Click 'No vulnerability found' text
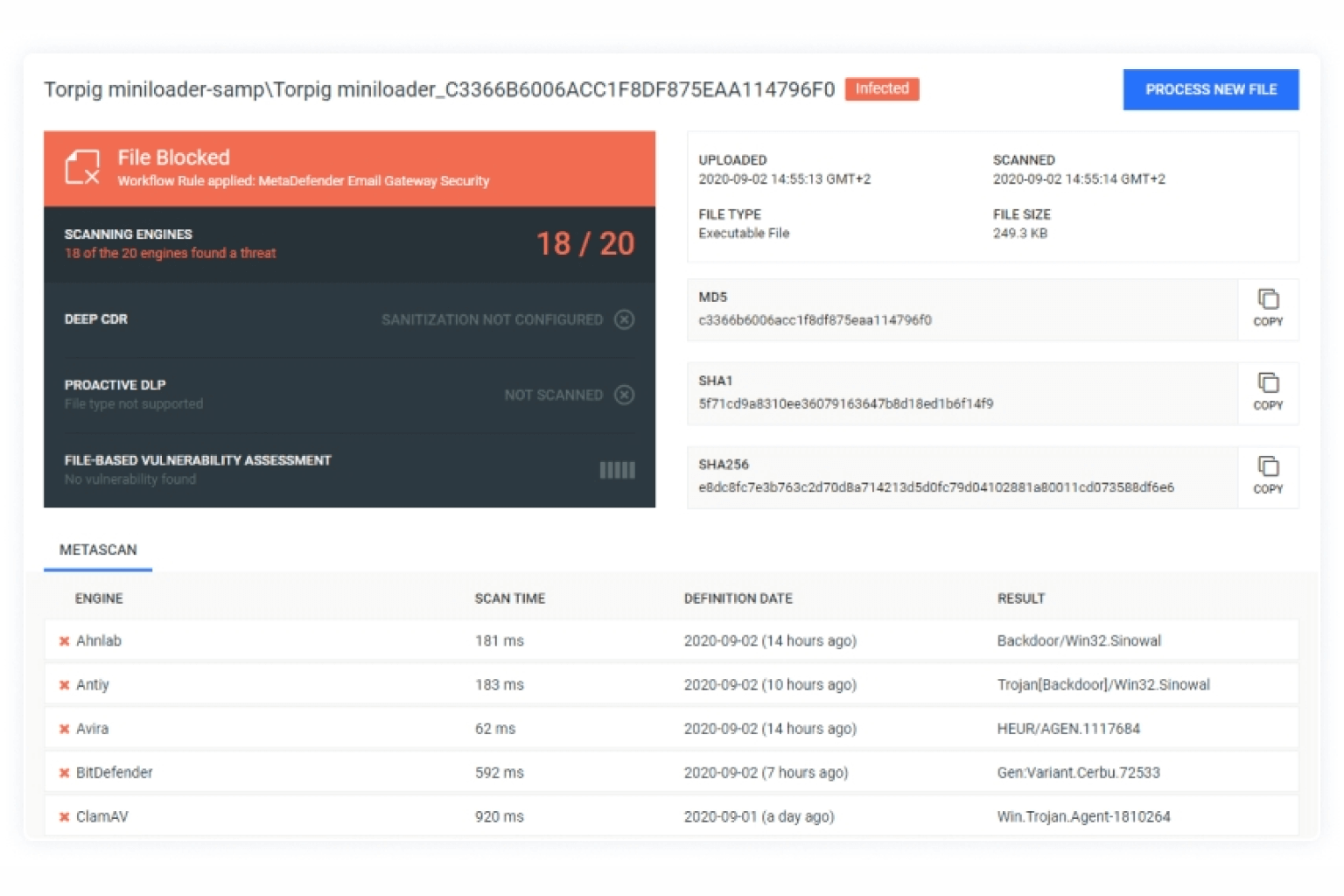The height and width of the screenshot is (896, 1344). click(x=130, y=479)
